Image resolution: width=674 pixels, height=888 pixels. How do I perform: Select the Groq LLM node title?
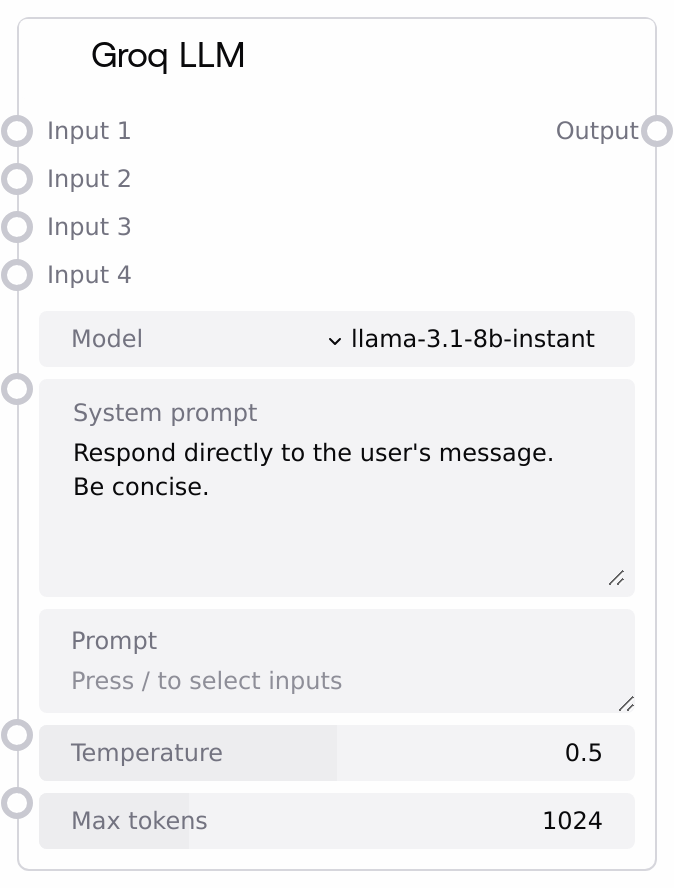(167, 56)
